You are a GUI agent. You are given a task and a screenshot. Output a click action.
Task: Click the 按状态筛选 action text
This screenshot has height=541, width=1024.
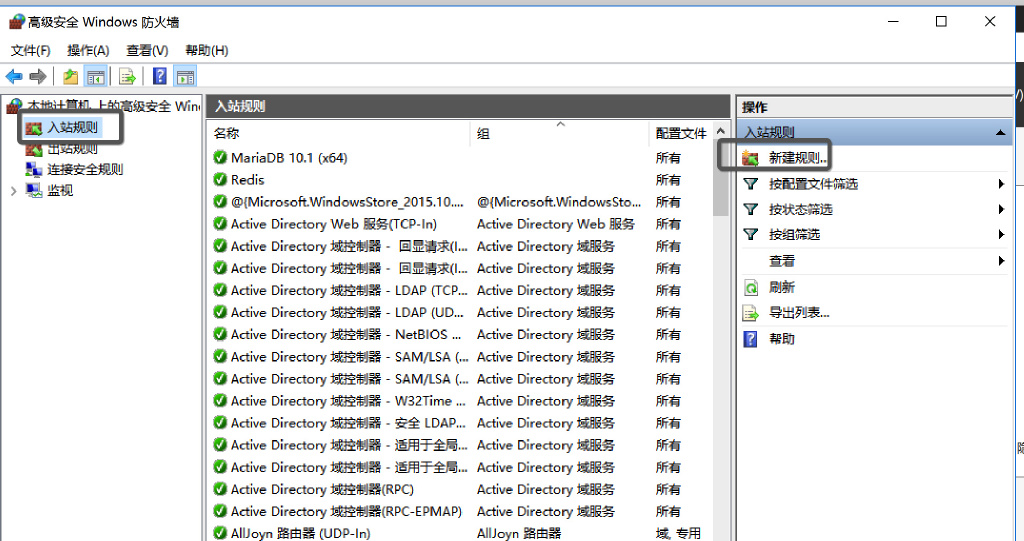pos(801,209)
